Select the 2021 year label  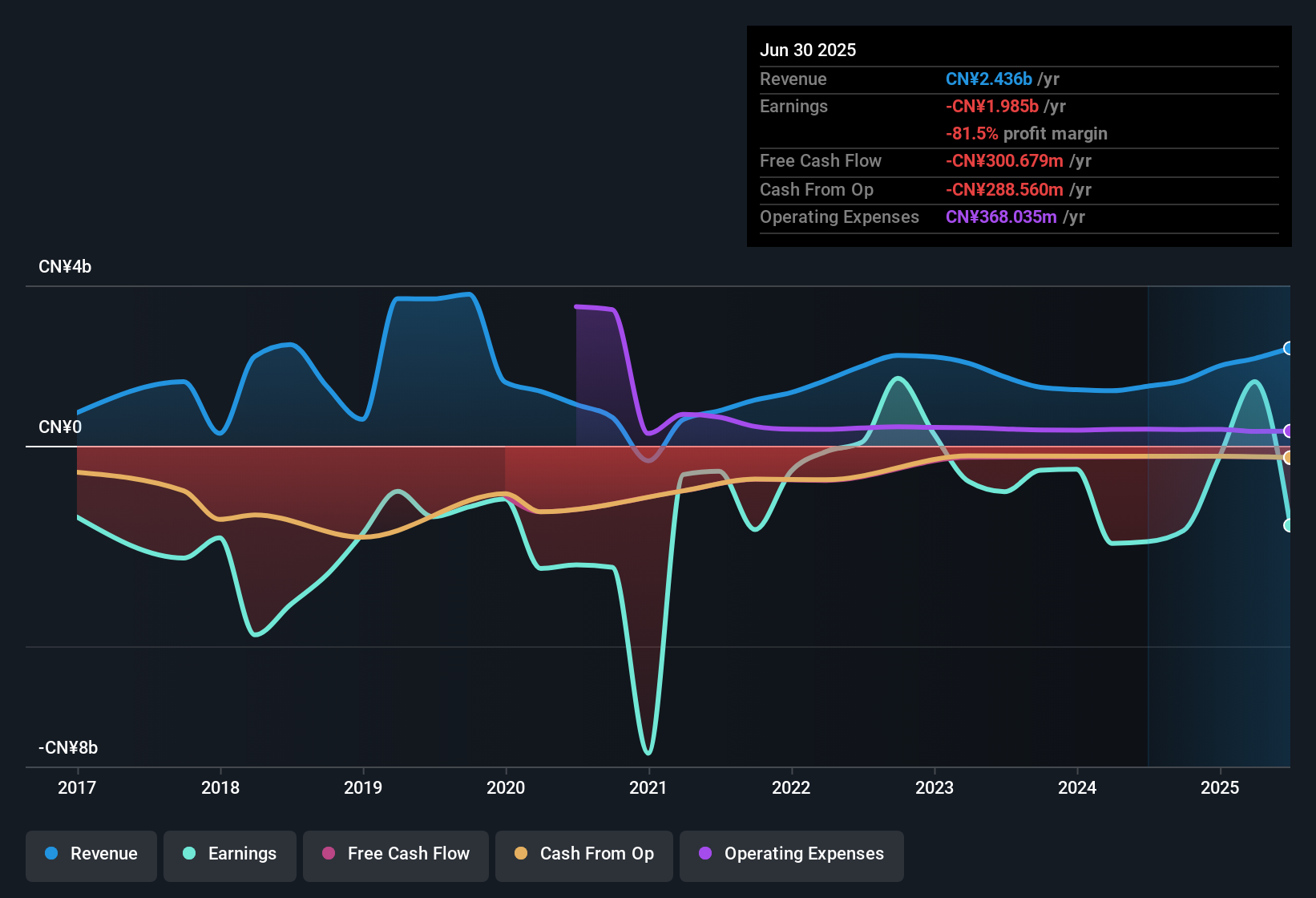pyautogui.click(x=649, y=788)
